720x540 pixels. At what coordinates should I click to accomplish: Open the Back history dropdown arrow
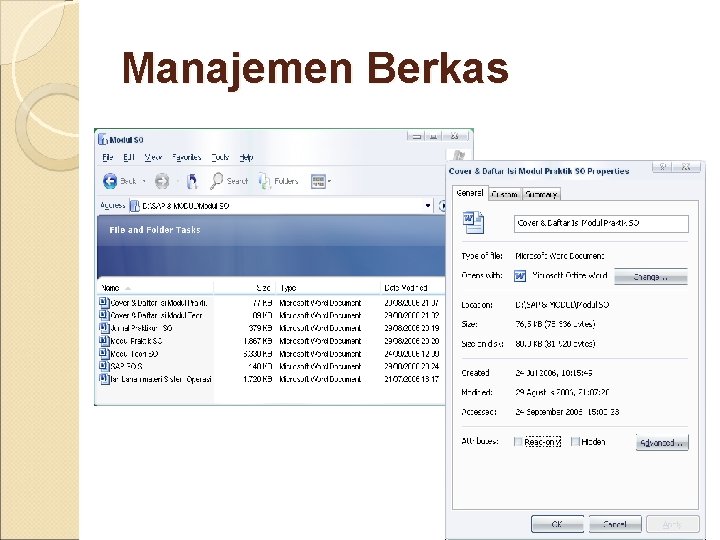(144, 181)
